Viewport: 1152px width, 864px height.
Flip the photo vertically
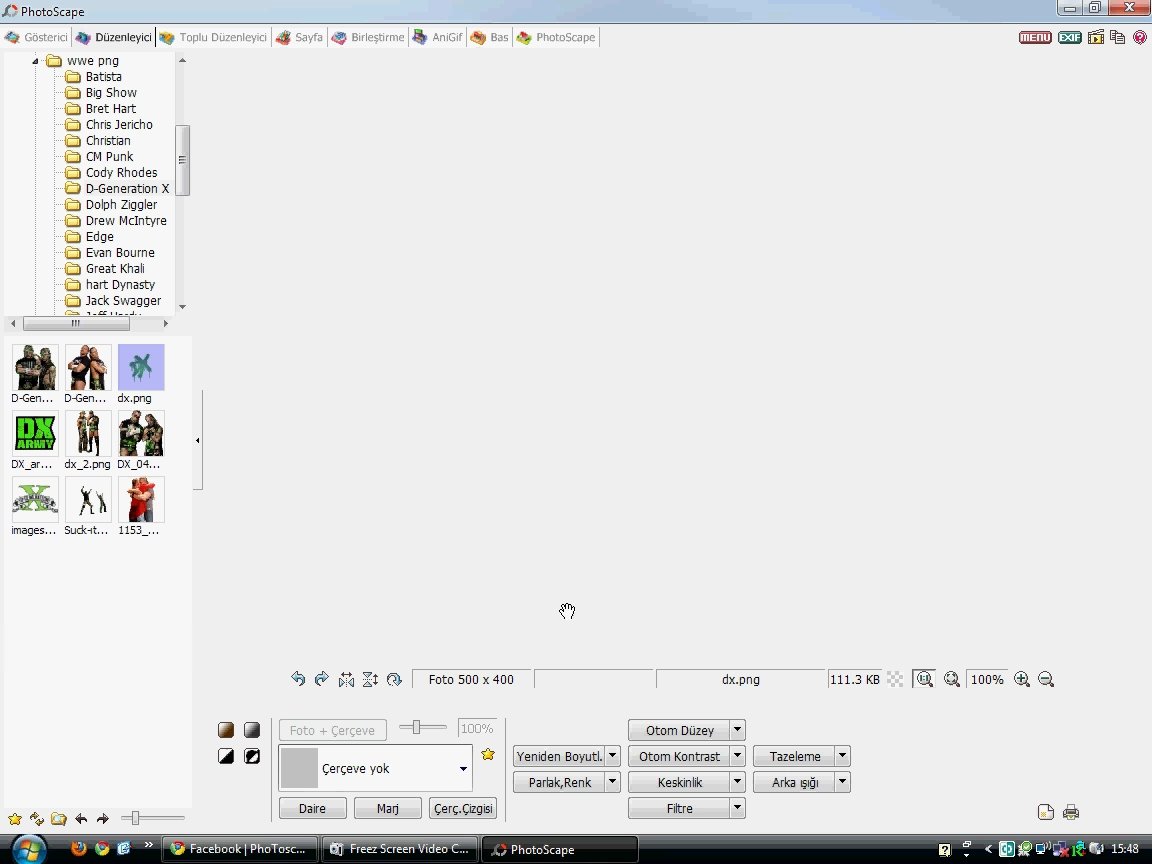pos(370,680)
